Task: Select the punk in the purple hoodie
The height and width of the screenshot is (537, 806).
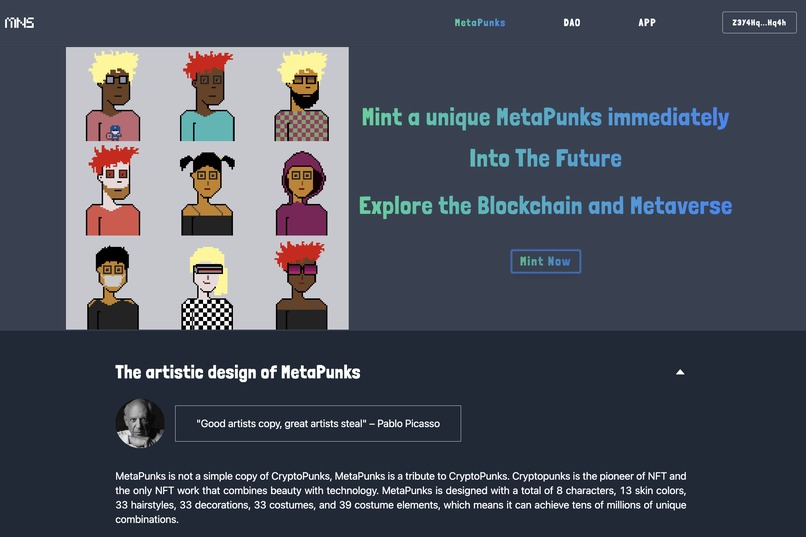Action: [x=302, y=193]
